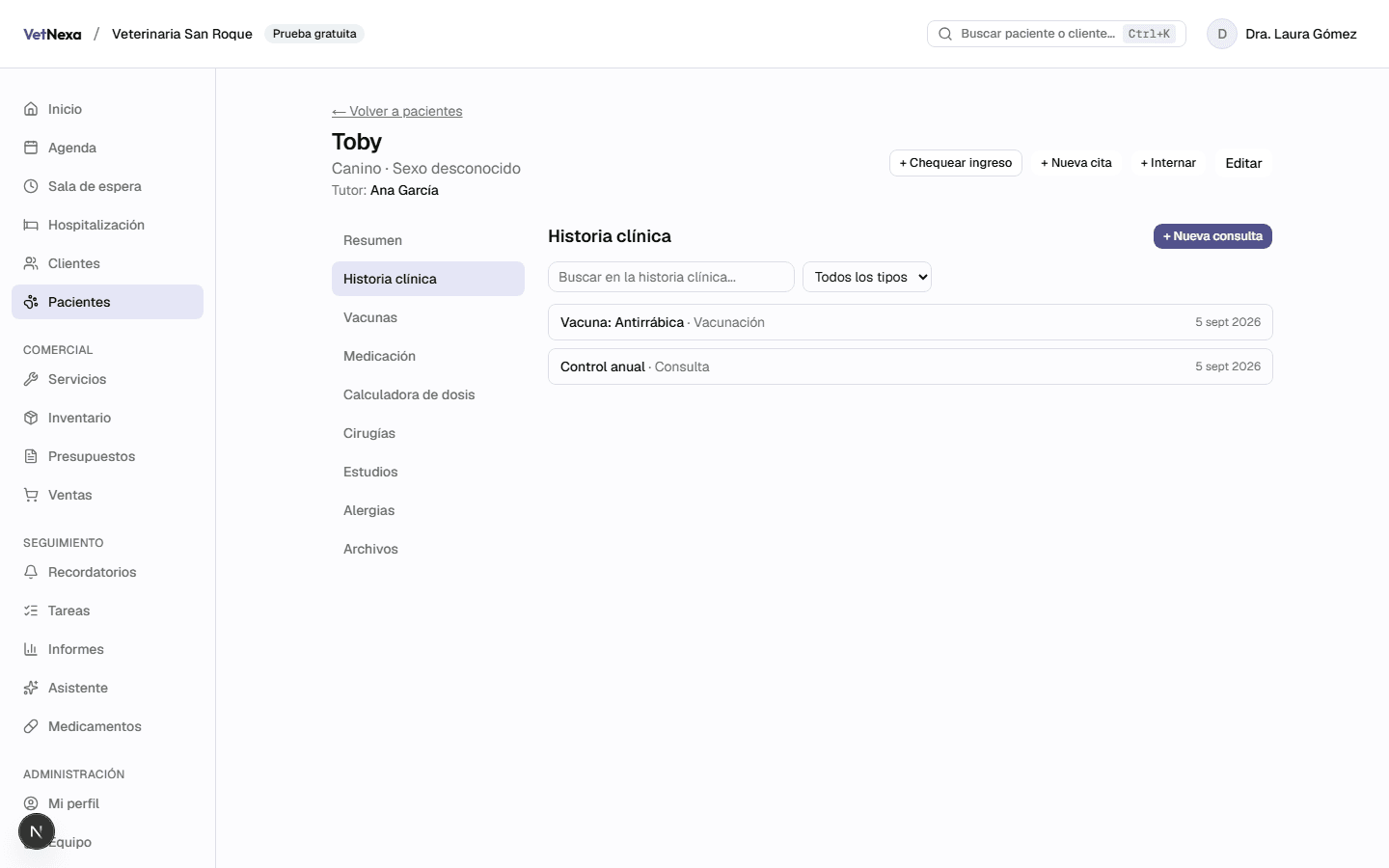The image size is (1389, 868).
Task: Click tutor name Ana García
Action: coord(404,190)
